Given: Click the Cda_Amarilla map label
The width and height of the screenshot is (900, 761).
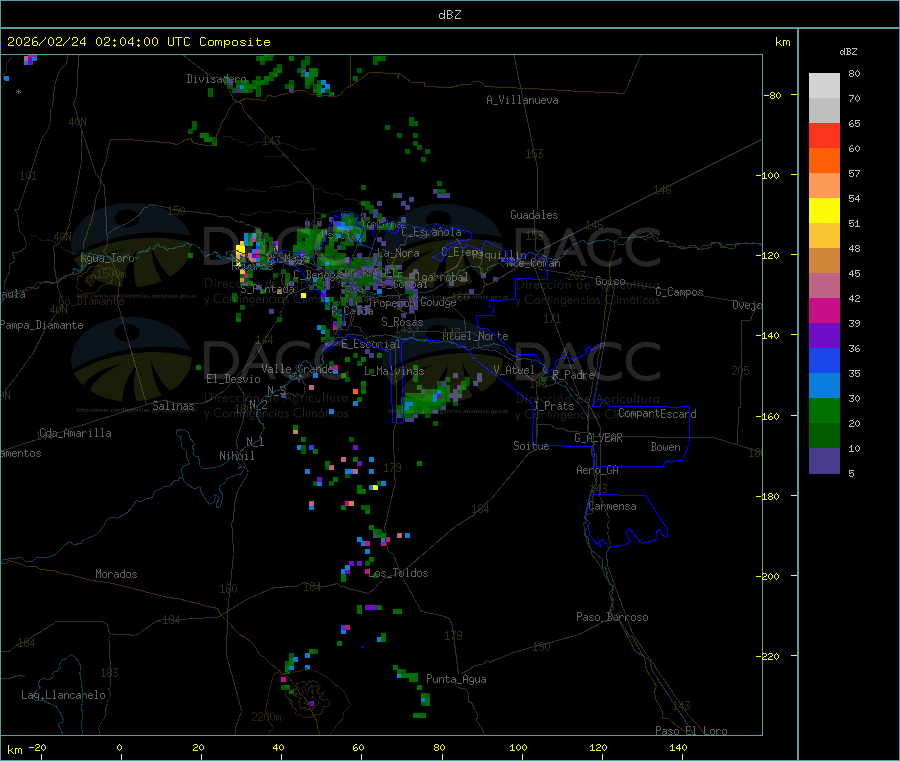Looking at the screenshot, I should tap(75, 433).
